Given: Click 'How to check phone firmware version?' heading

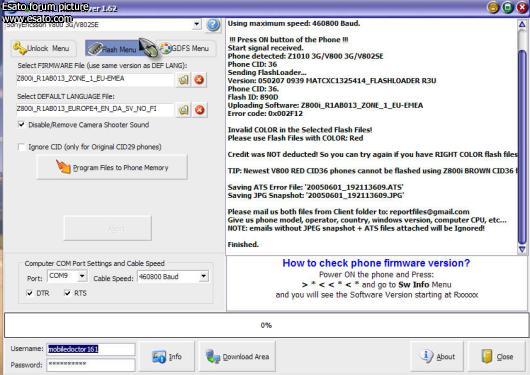Looking at the screenshot, I should point(376,263).
